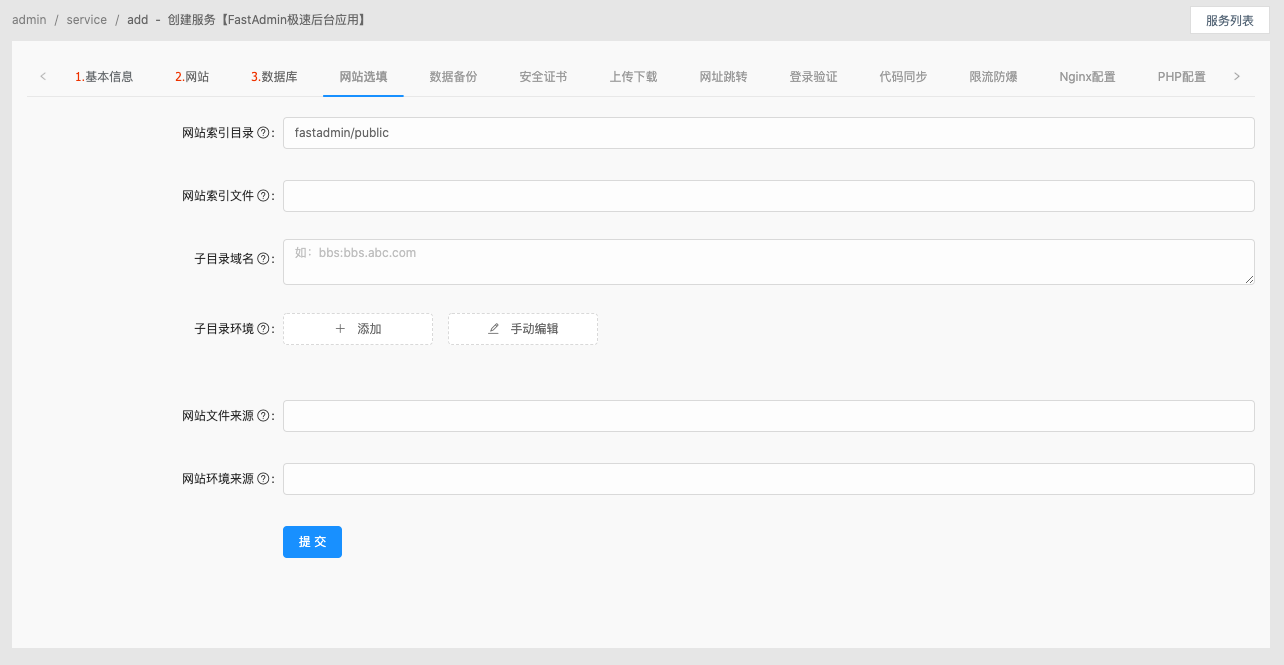Click the pencil icon on 手动编辑
This screenshot has height=665, width=1284.
pos(494,328)
